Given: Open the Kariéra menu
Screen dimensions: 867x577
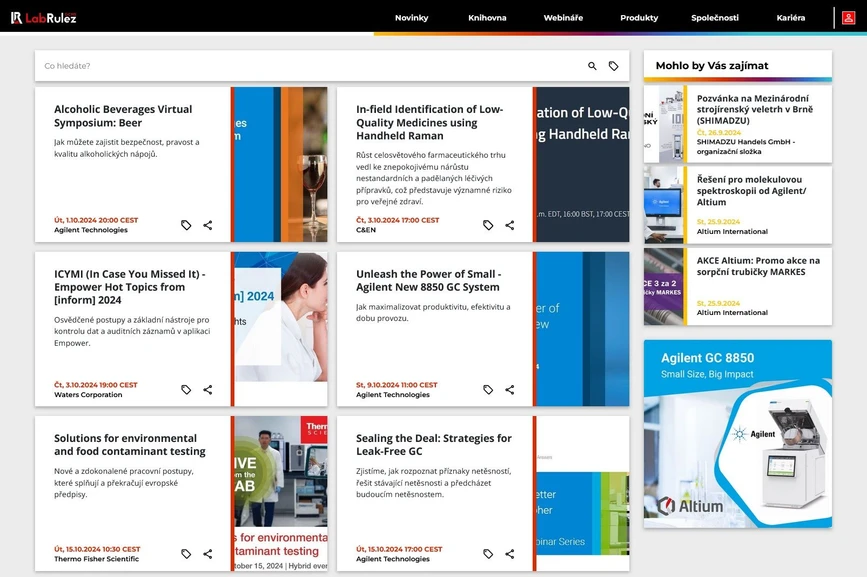Looking at the screenshot, I should [x=791, y=17].
